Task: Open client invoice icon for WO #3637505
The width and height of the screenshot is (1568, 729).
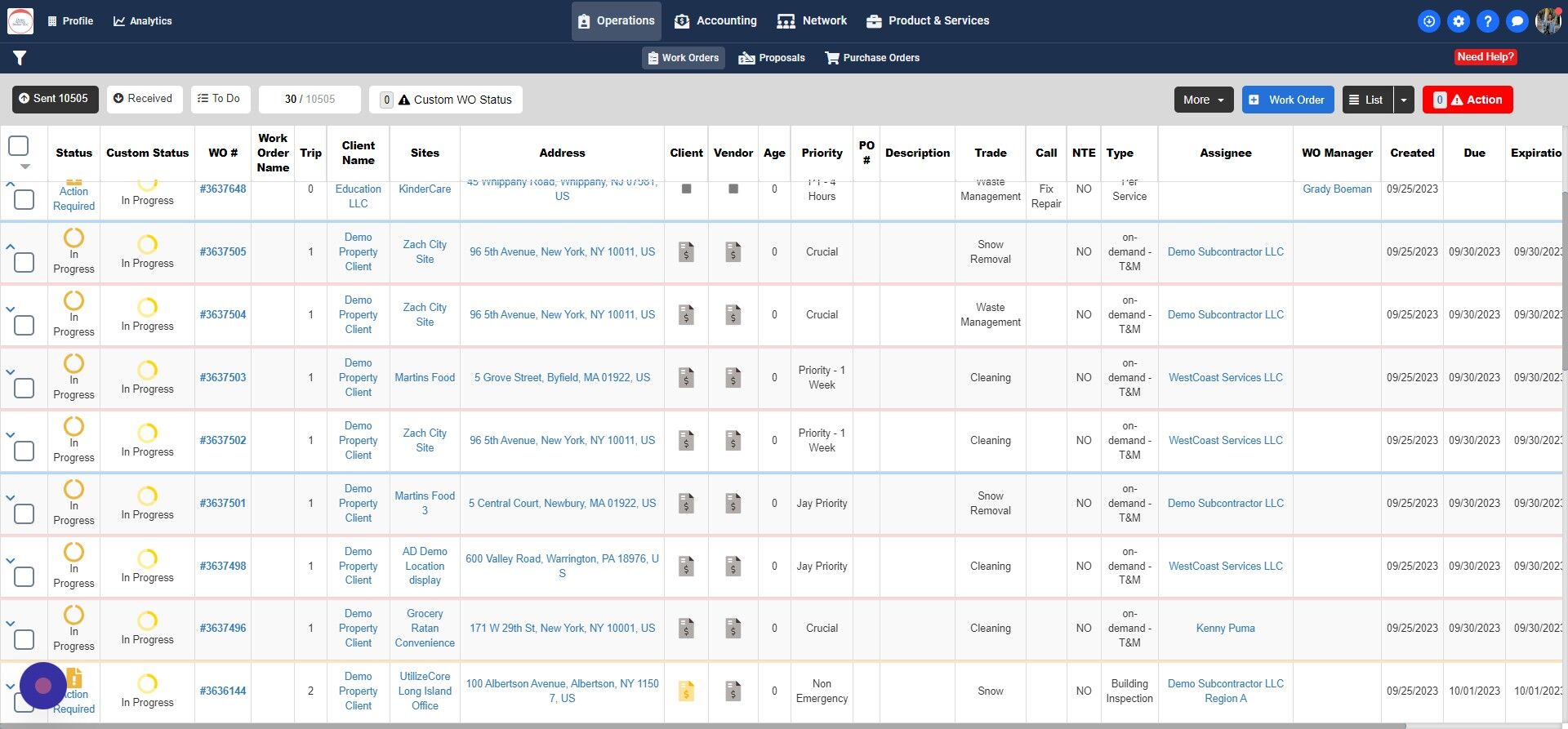Action: click(686, 252)
